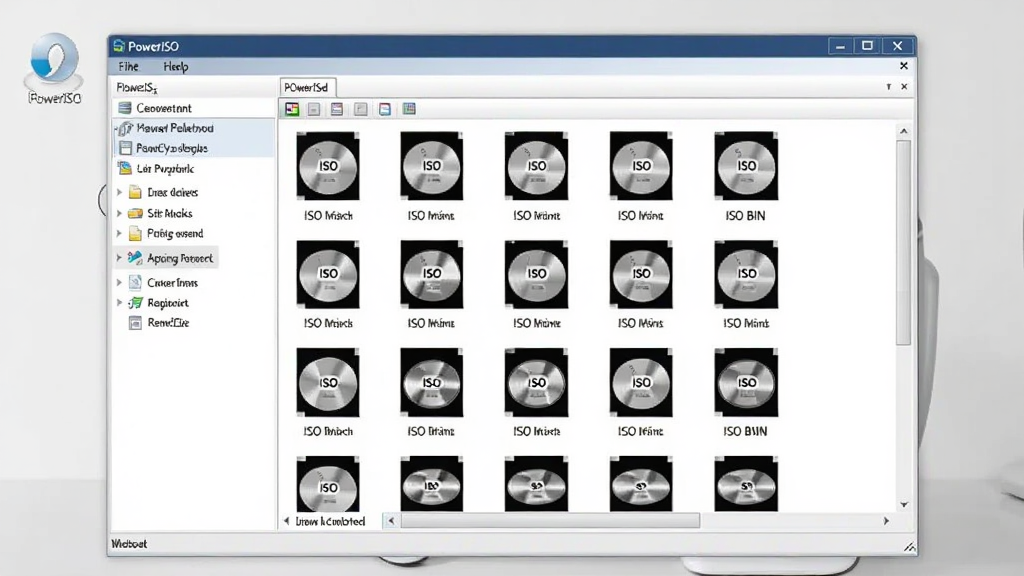Click the second gray square toolbar icon

click(x=314, y=109)
